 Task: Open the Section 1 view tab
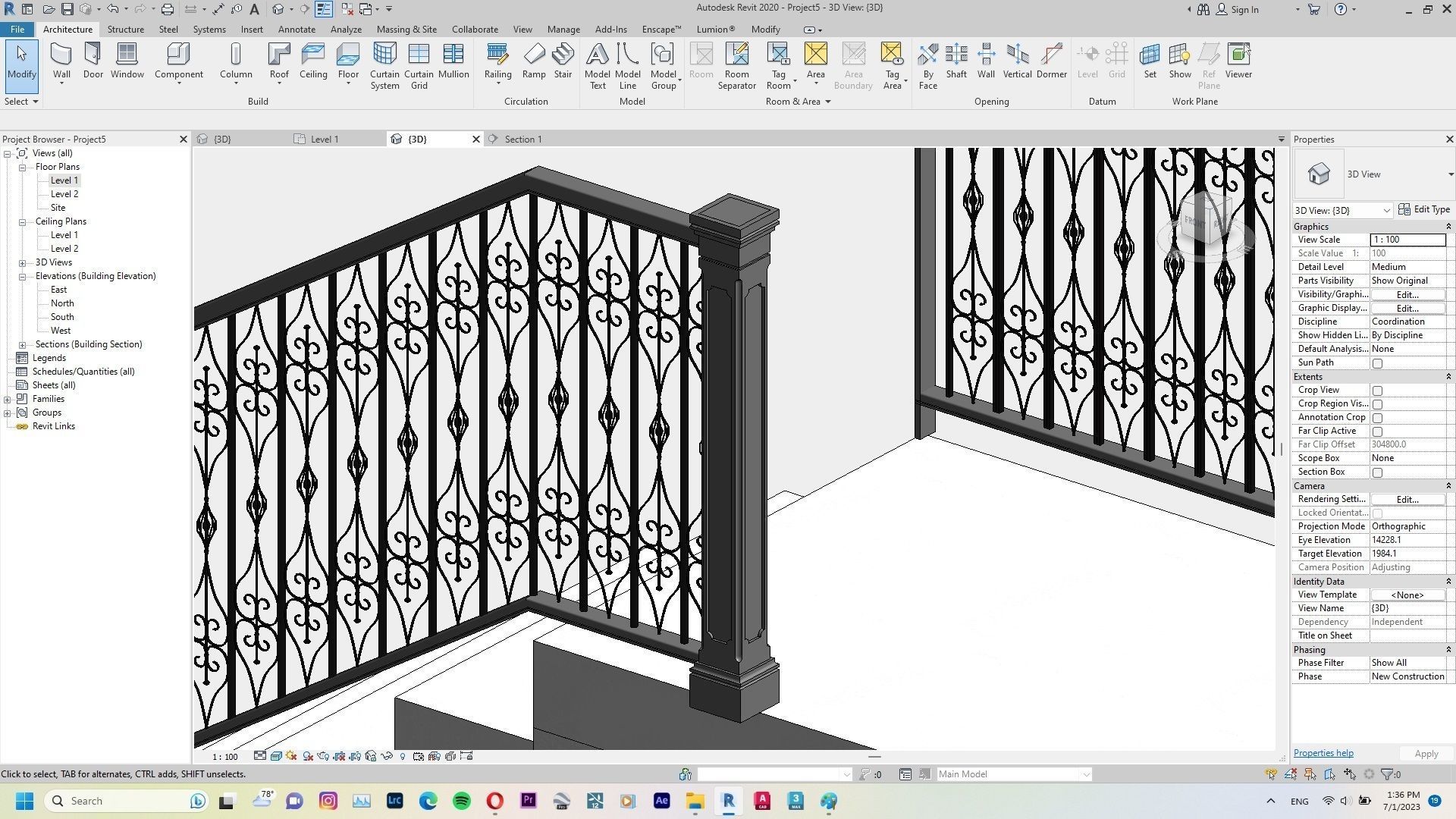click(x=522, y=139)
